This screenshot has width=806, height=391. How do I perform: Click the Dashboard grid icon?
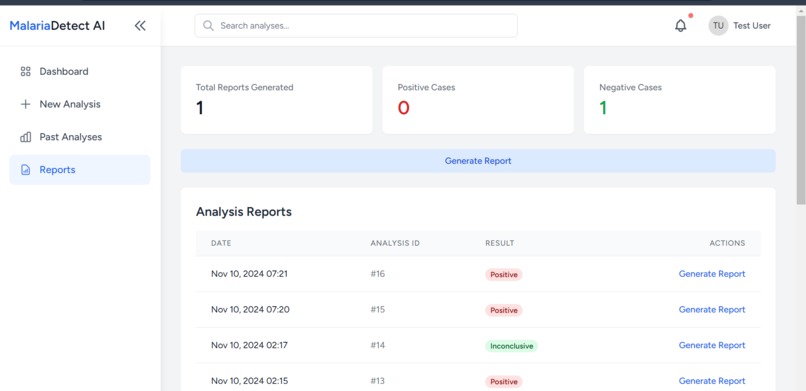pyautogui.click(x=26, y=71)
